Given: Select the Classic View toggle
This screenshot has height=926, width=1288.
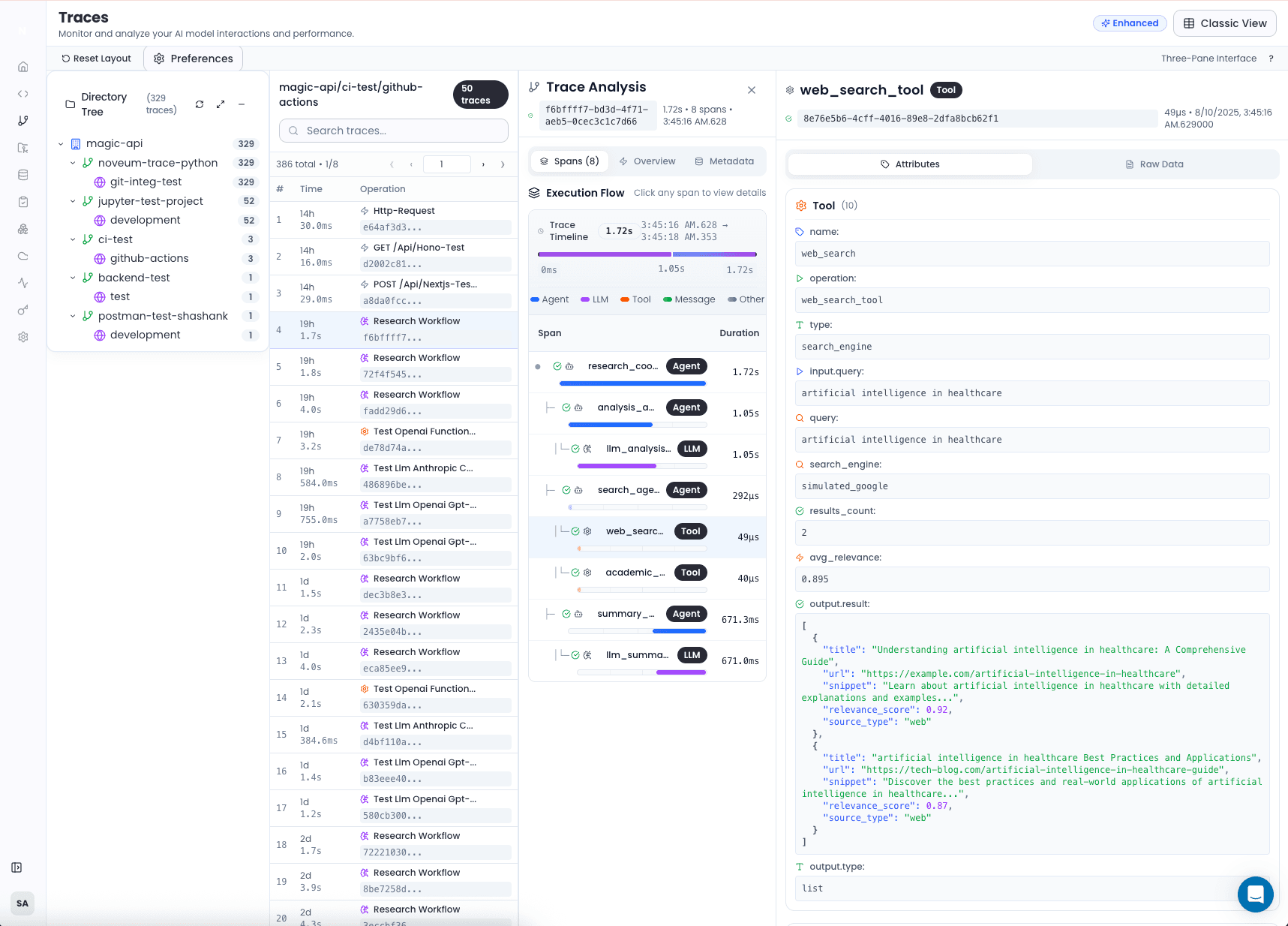Looking at the screenshot, I should [1224, 23].
